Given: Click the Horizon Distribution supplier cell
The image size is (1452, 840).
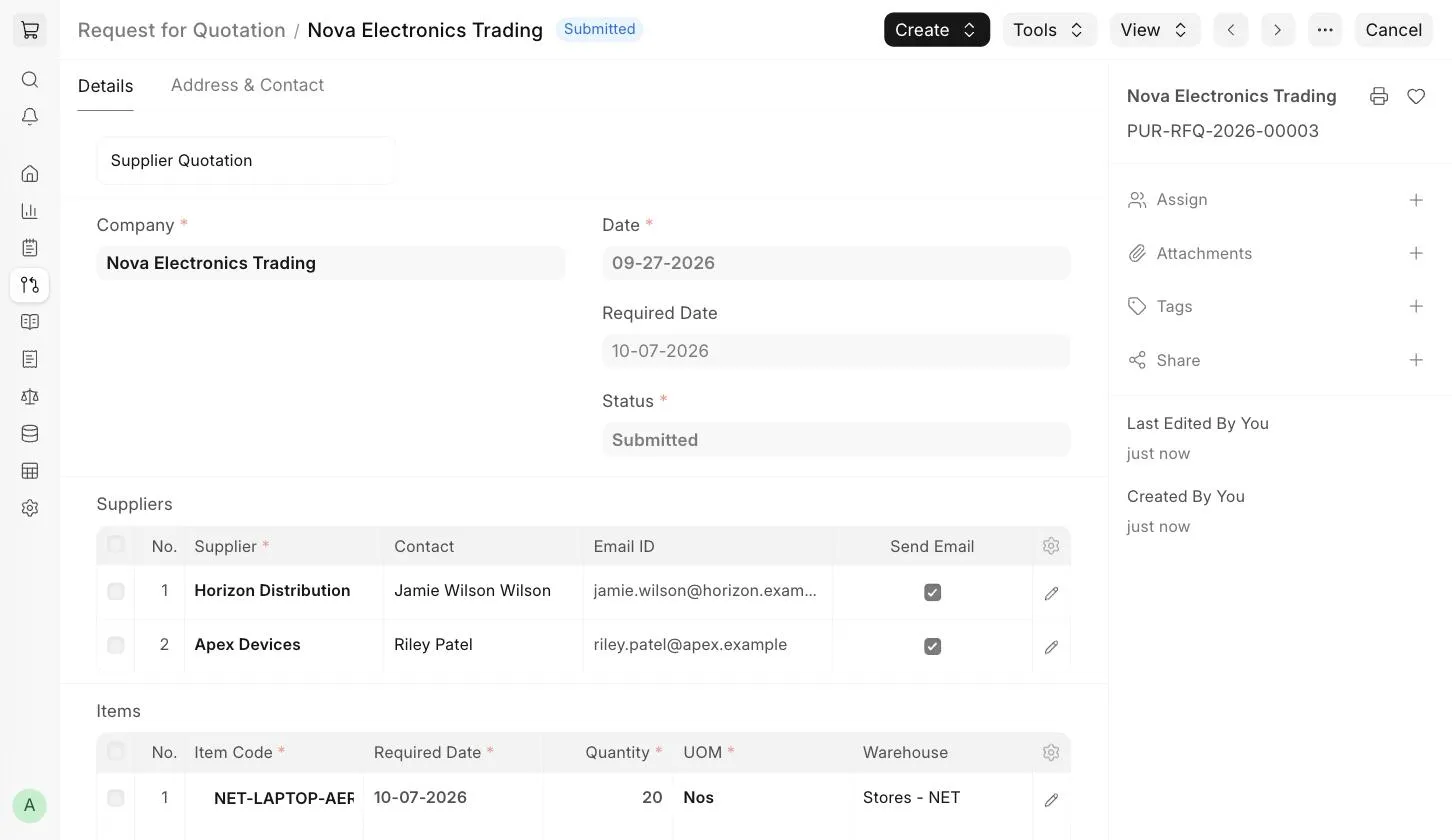Looking at the screenshot, I should point(284,591).
